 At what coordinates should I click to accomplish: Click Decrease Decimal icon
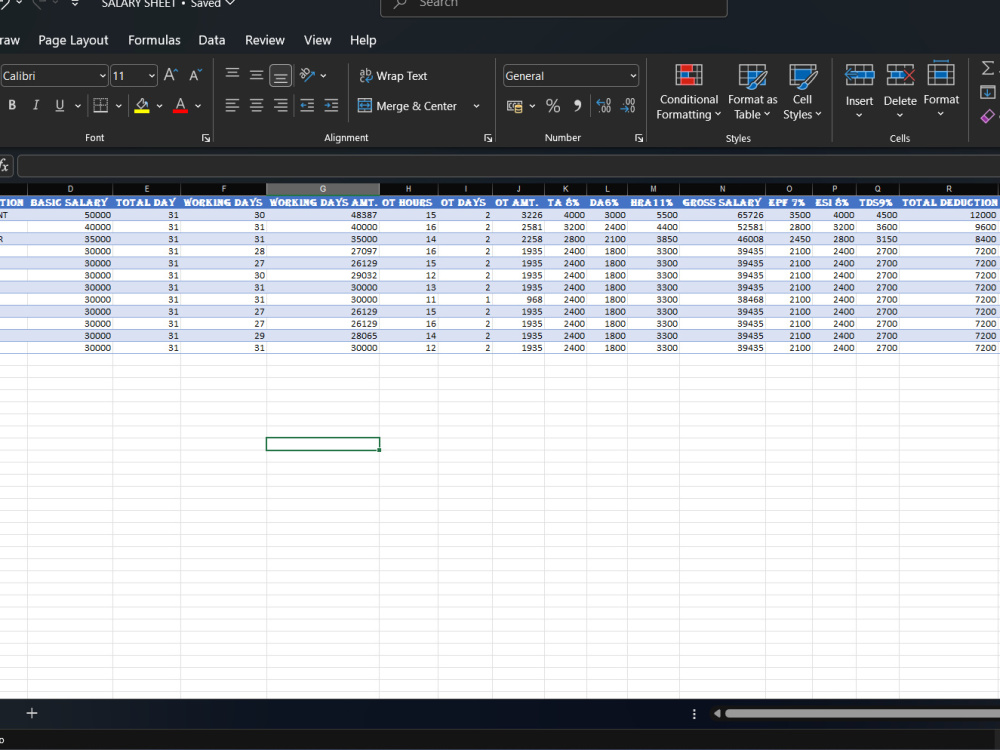click(x=628, y=106)
